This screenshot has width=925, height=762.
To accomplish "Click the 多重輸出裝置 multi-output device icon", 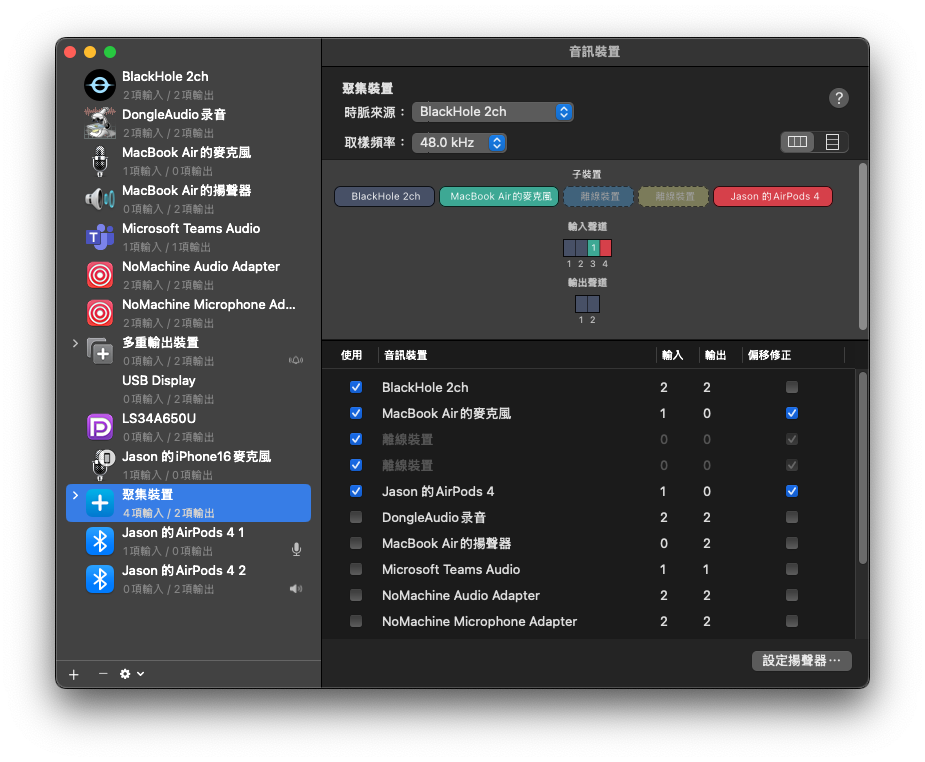I will tap(100, 351).
